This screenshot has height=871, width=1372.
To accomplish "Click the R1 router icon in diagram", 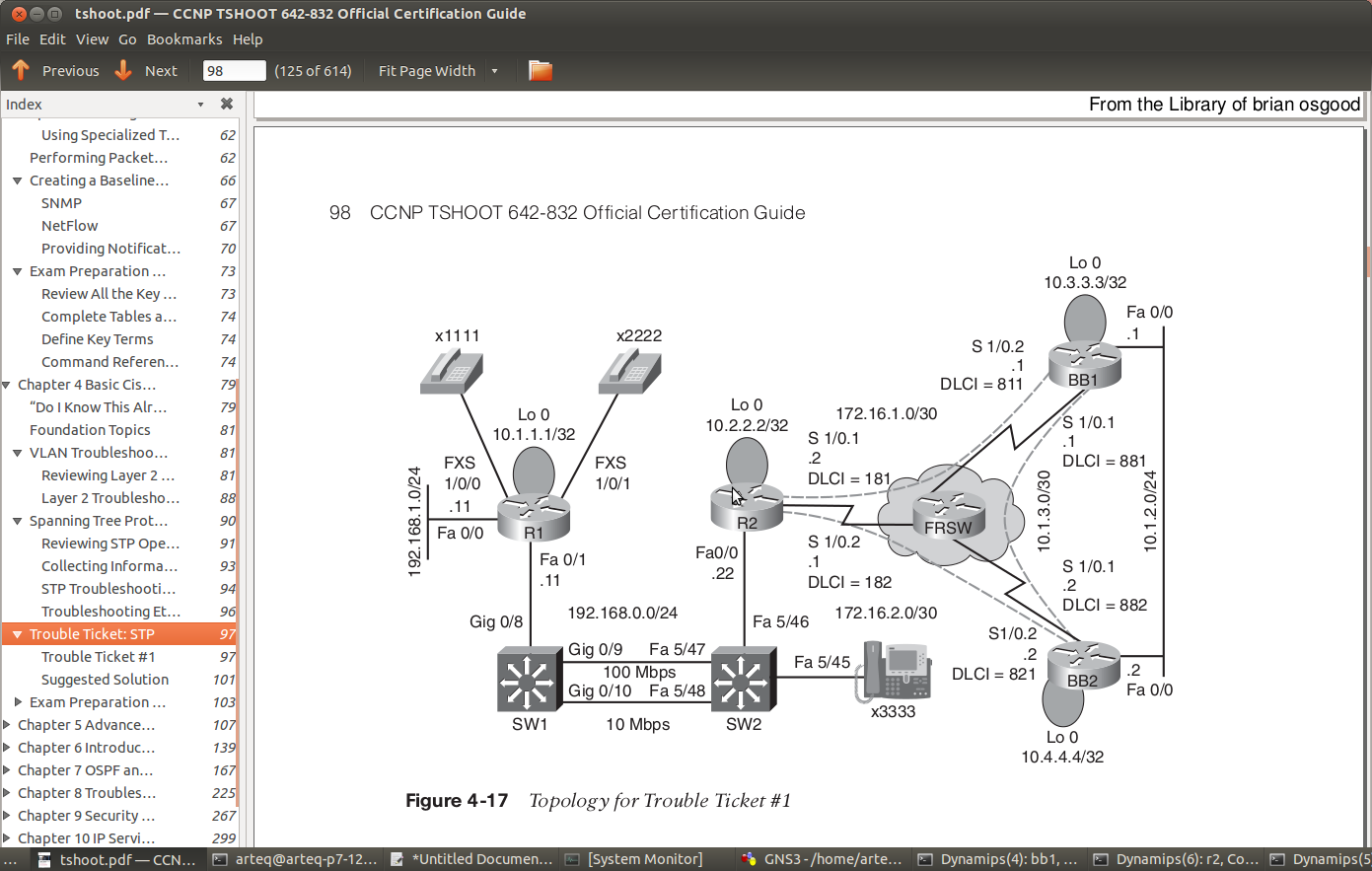I will click(x=534, y=517).
